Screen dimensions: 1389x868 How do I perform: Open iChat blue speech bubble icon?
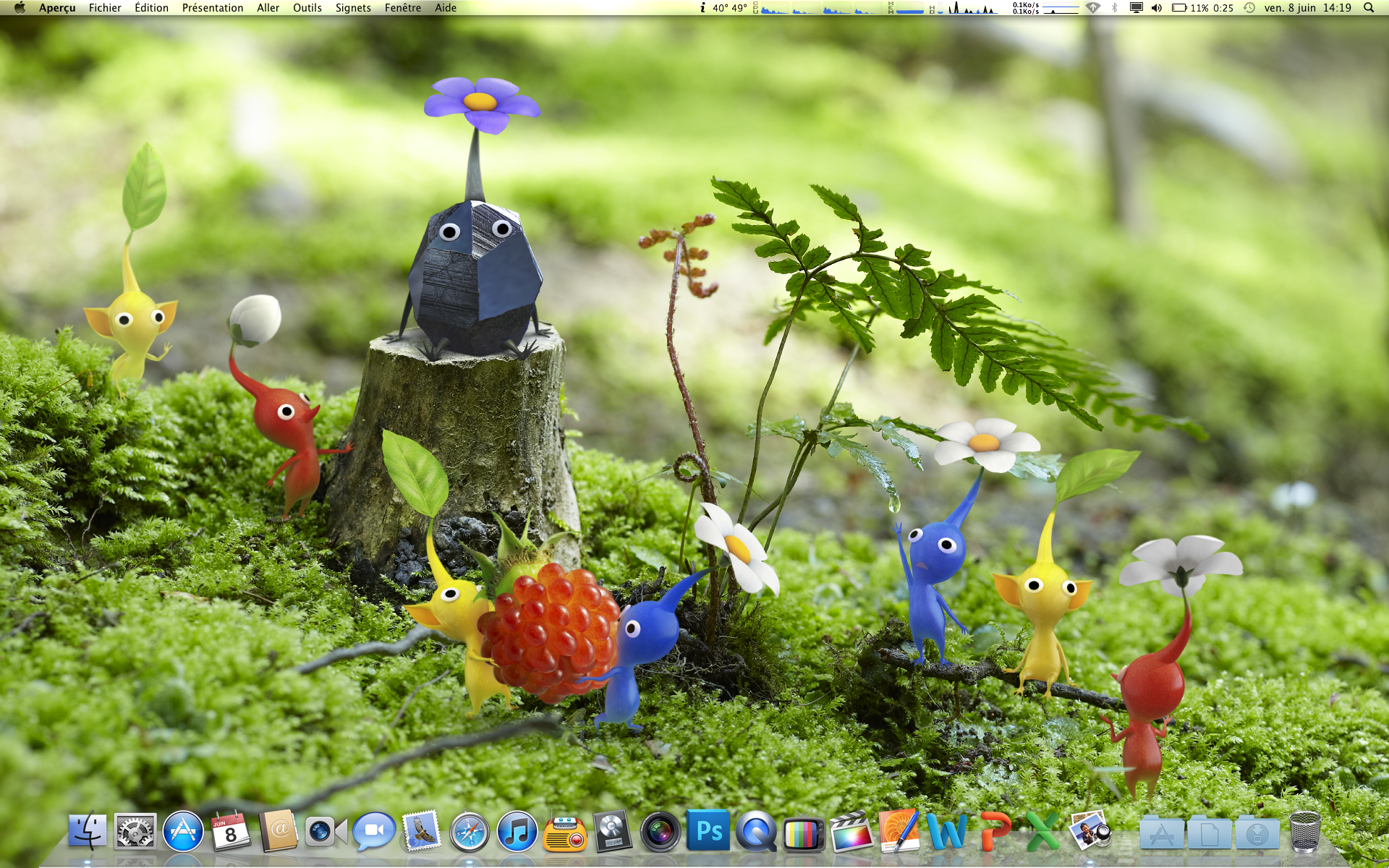coord(374,832)
